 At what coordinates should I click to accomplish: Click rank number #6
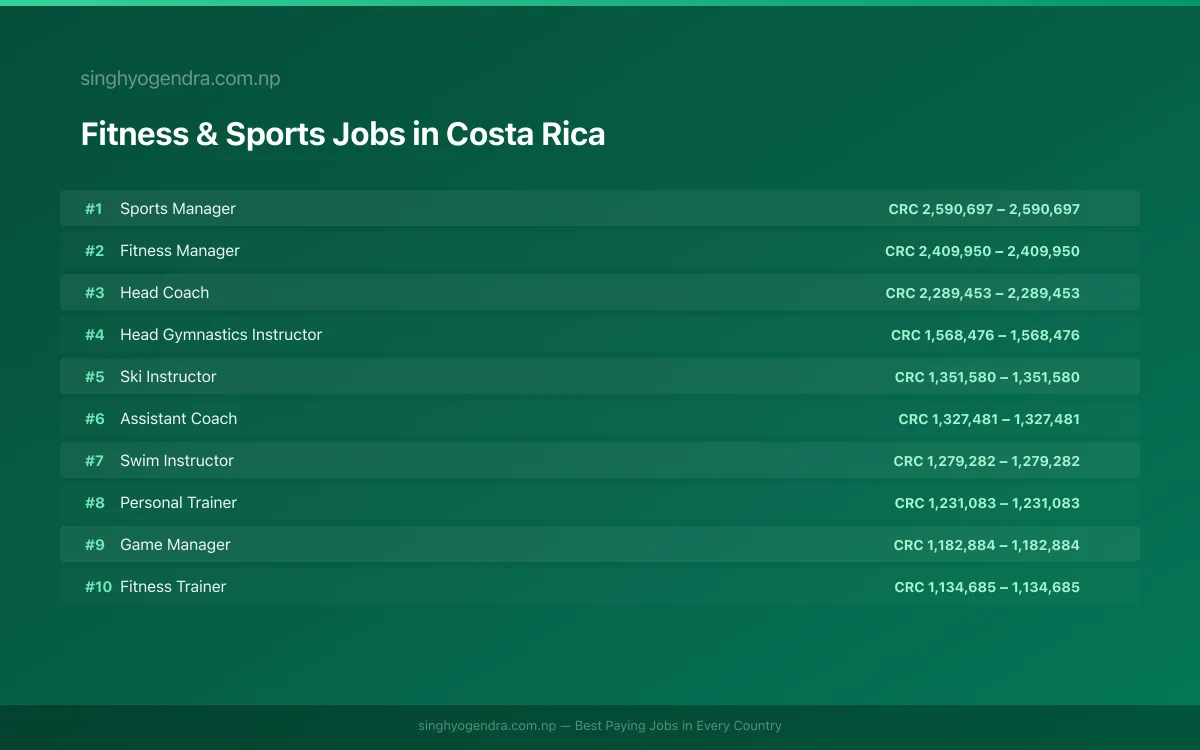(x=94, y=419)
